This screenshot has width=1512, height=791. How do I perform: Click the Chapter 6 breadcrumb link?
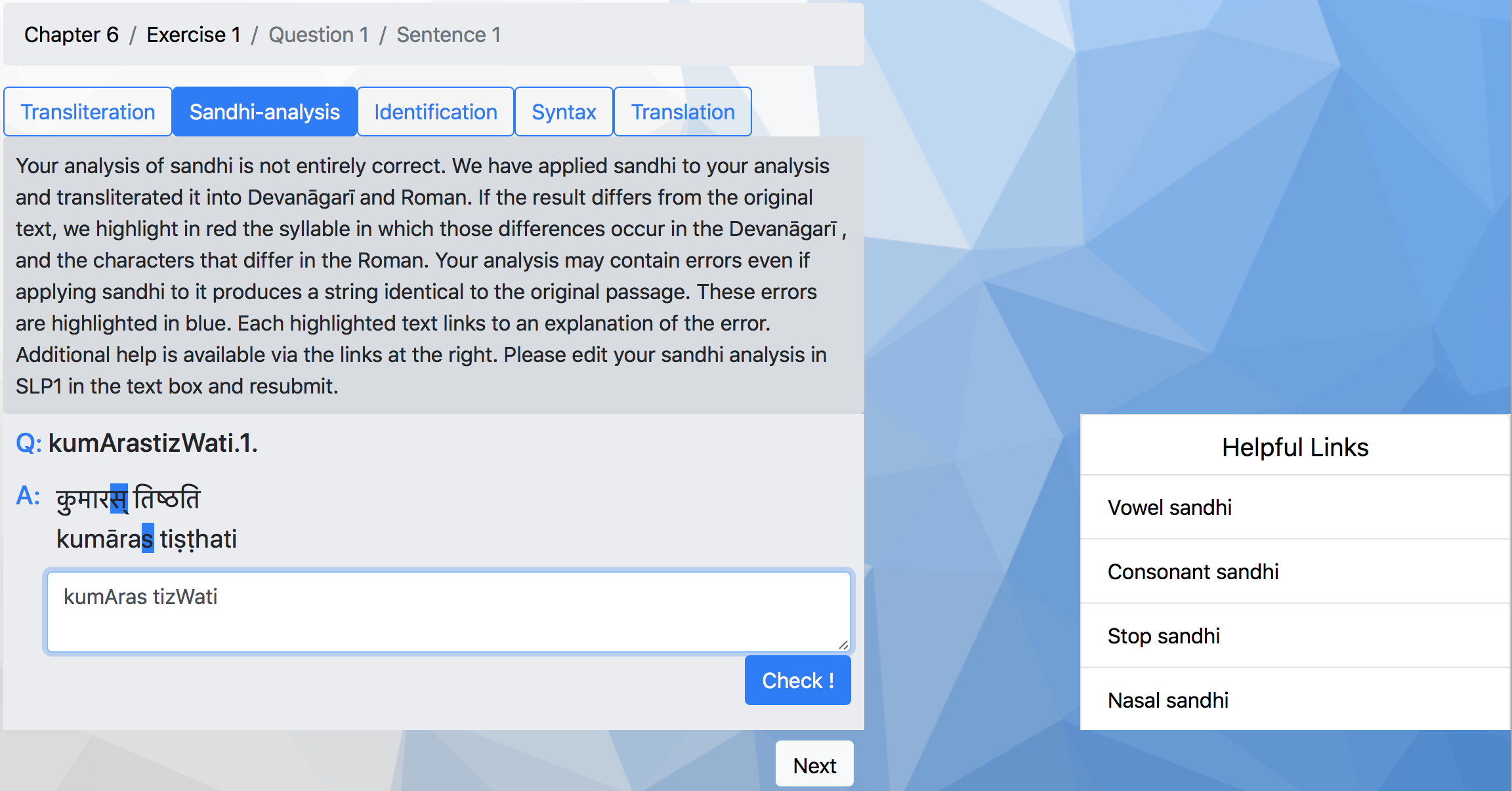click(x=72, y=35)
